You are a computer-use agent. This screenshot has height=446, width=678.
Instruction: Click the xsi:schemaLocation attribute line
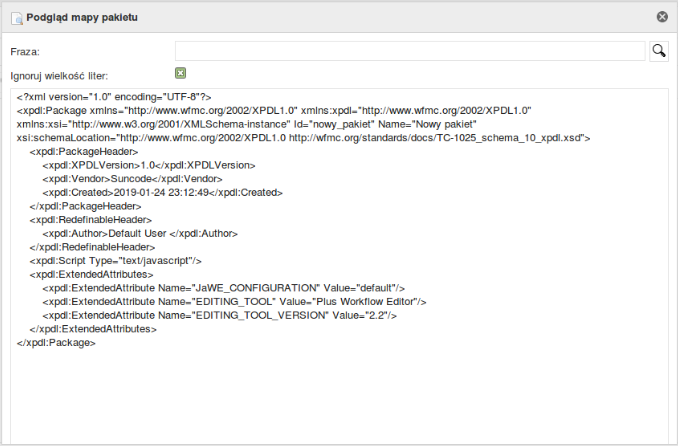(x=304, y=138)
